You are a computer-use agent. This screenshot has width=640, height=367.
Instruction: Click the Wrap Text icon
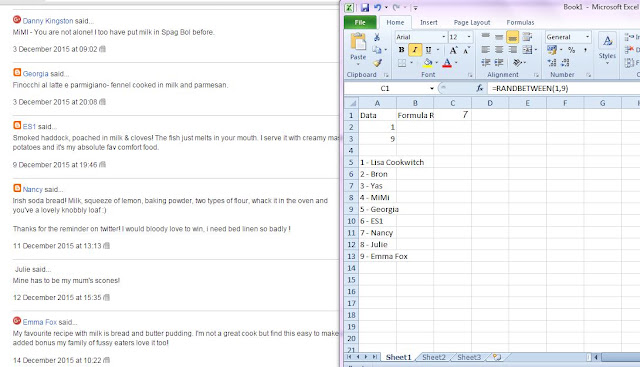[527, 37]
